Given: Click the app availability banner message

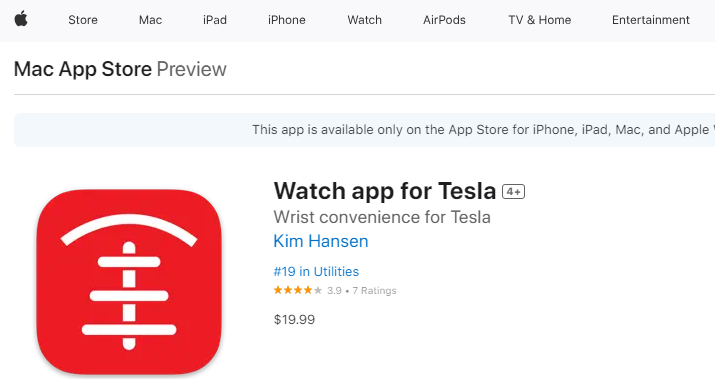Looking at the screenshot, I should click(x=483, y=130).
